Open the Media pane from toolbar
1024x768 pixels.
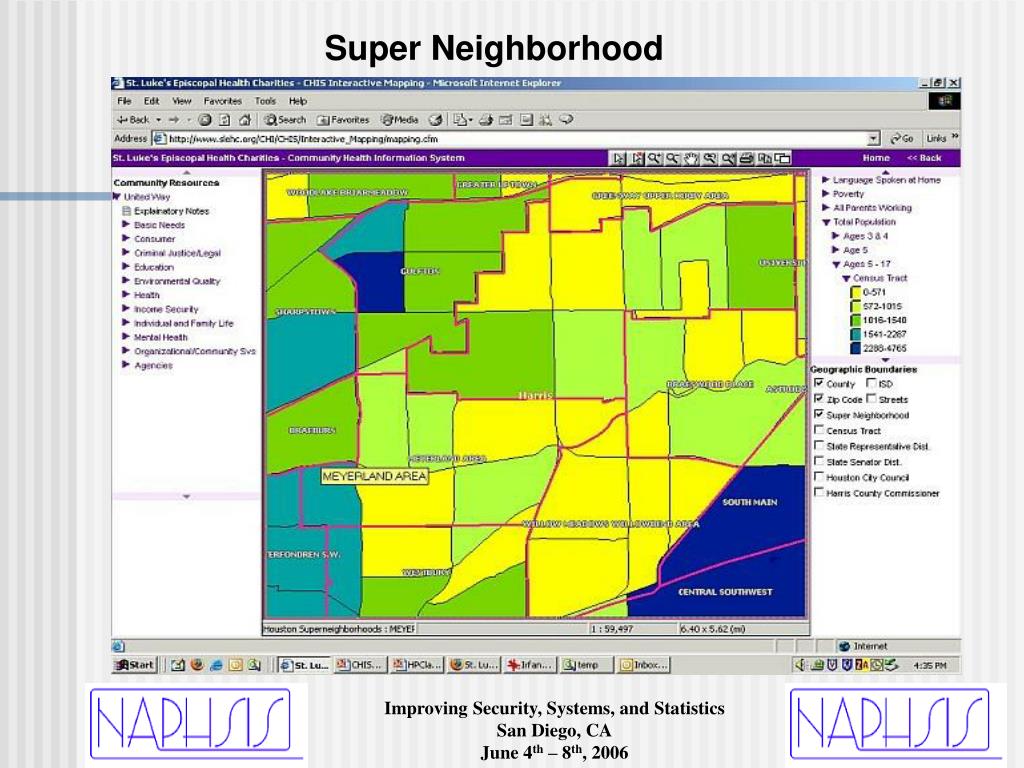pyautogui.click(x=400, y=120)
